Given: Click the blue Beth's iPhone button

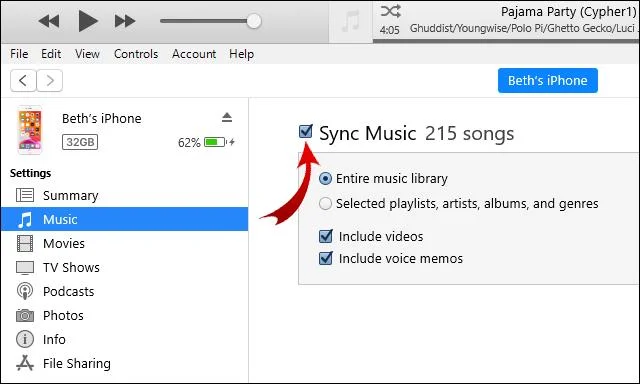Looking at the screenshot, I should (548, 80).
